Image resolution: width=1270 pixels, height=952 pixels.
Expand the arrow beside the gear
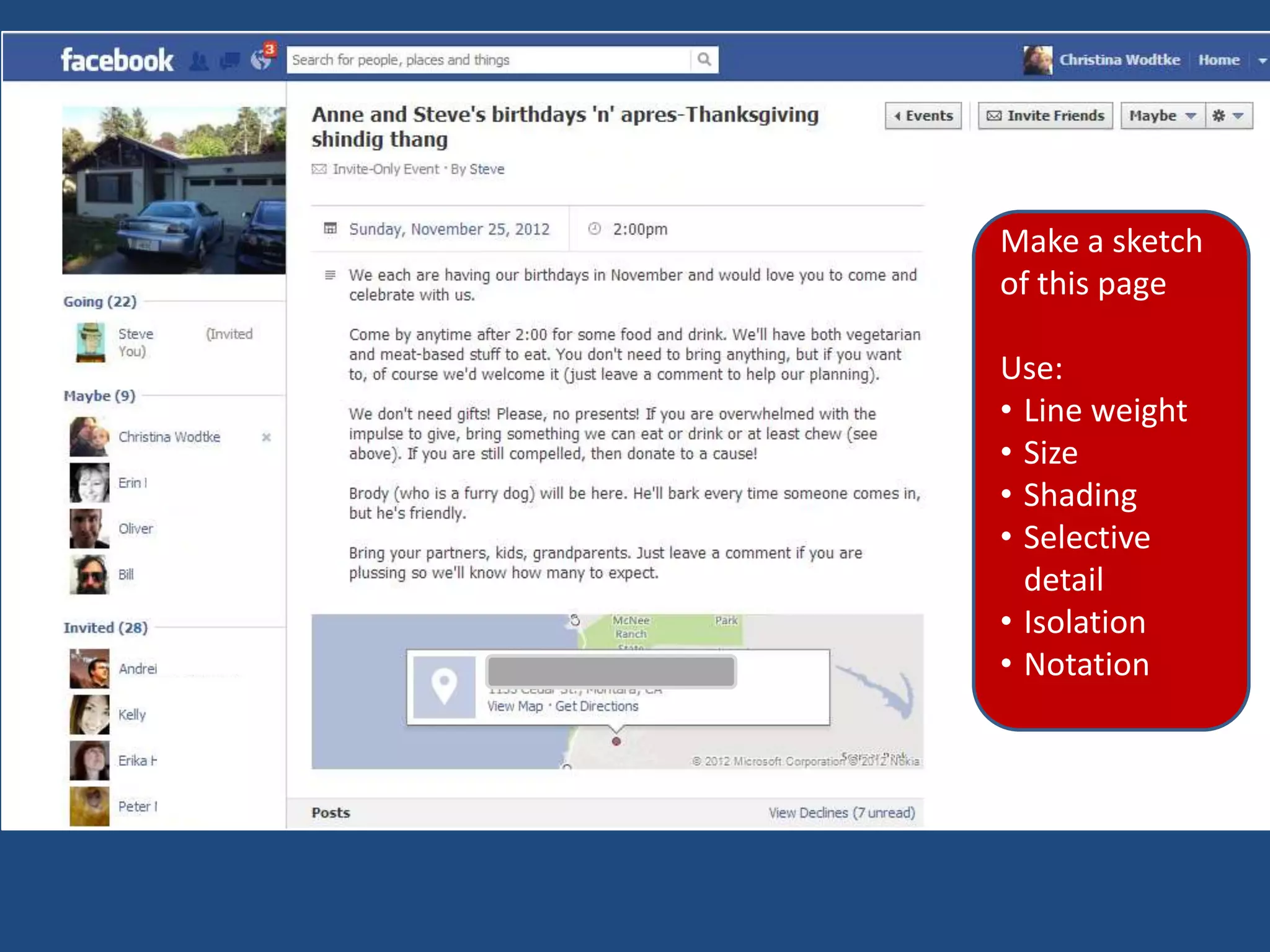[1238, 116]
